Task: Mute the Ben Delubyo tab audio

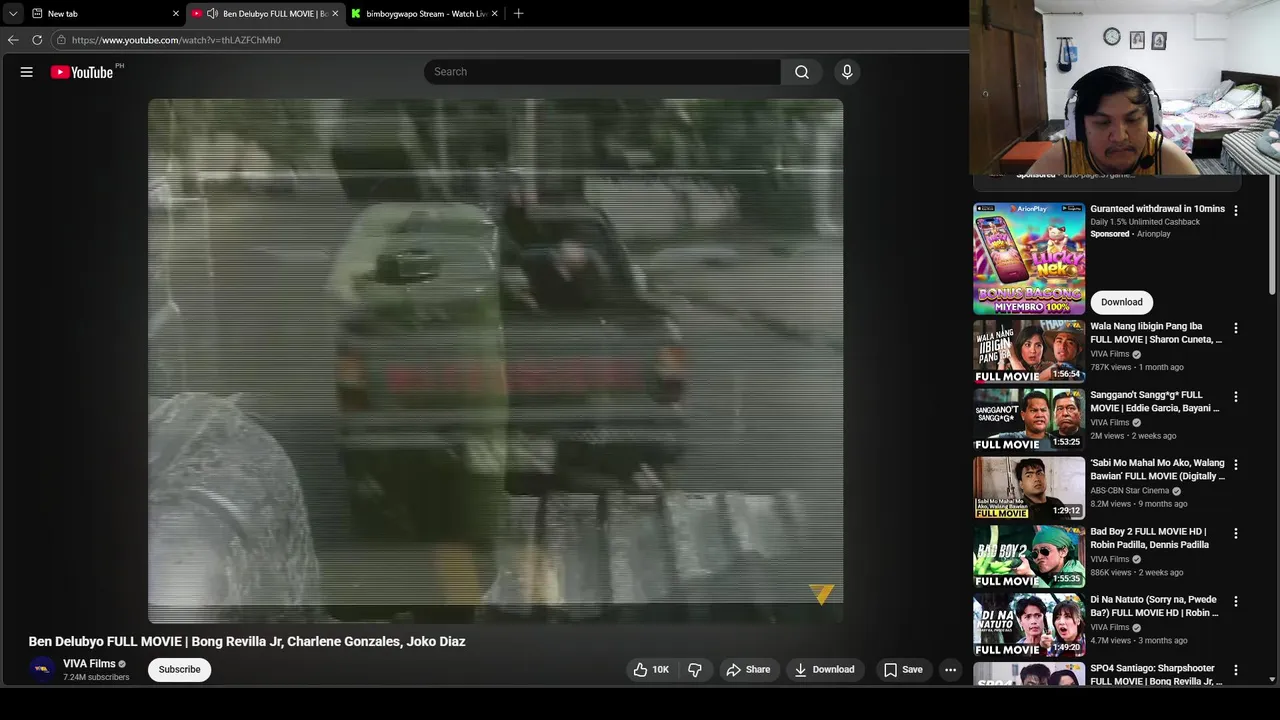Action: (x=212, y=14)
